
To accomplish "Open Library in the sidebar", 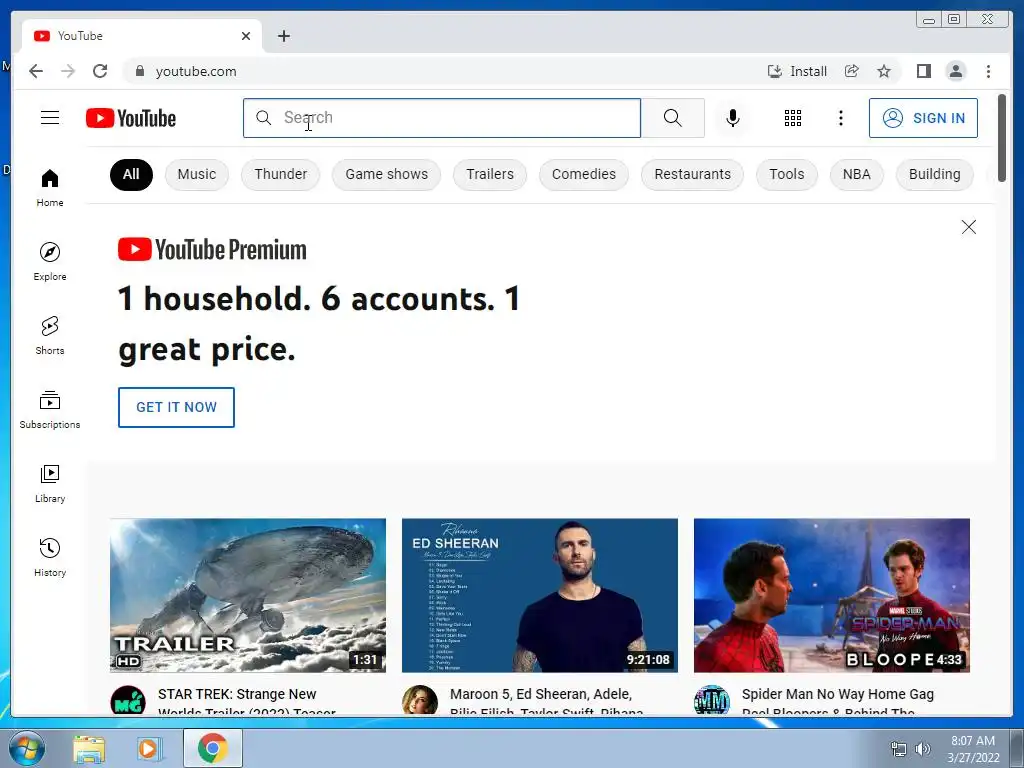I will point(50,483).
